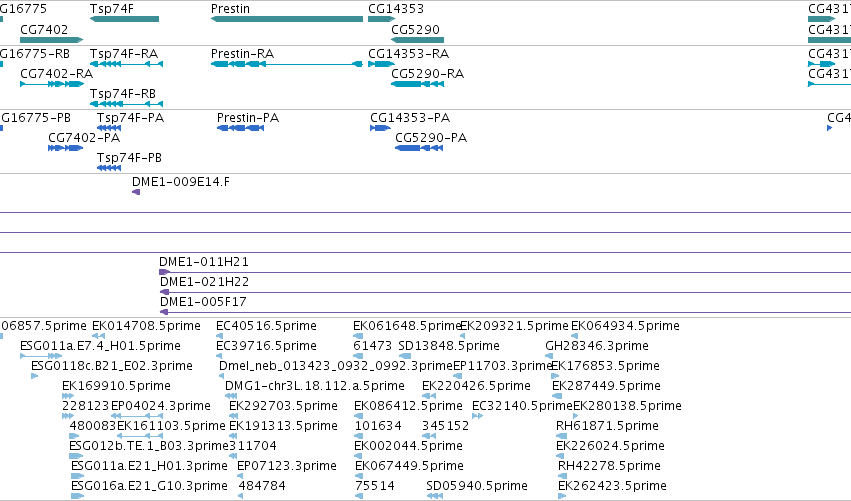Click the SD13848.5prime EST marker
Image resolution: width=851 pixels, height=501 pixels.
pos(405,356)
